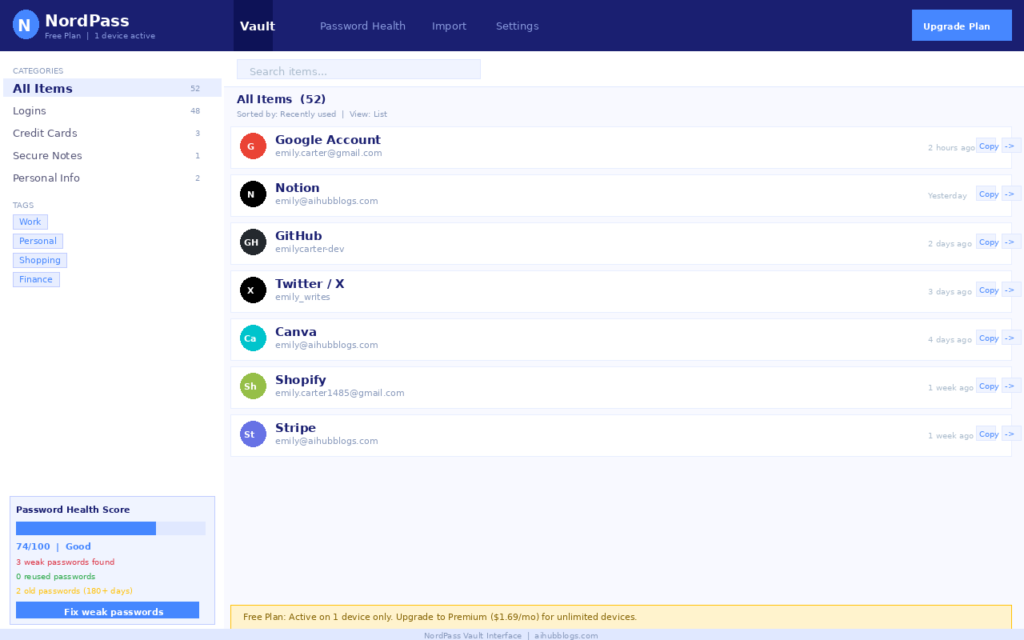Click emily.carter1485@gmail.com under Shopify
This screenshot has width=1024, height=640.
[340, 393]
